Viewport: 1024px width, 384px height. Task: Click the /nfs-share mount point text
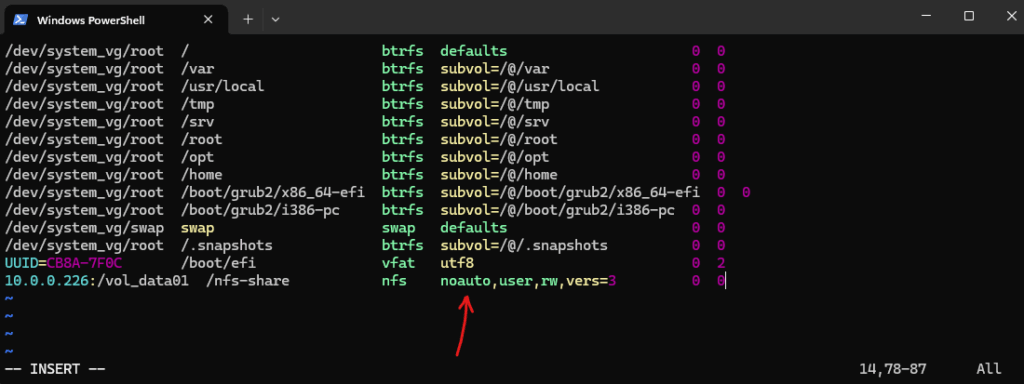coord(248,281)
